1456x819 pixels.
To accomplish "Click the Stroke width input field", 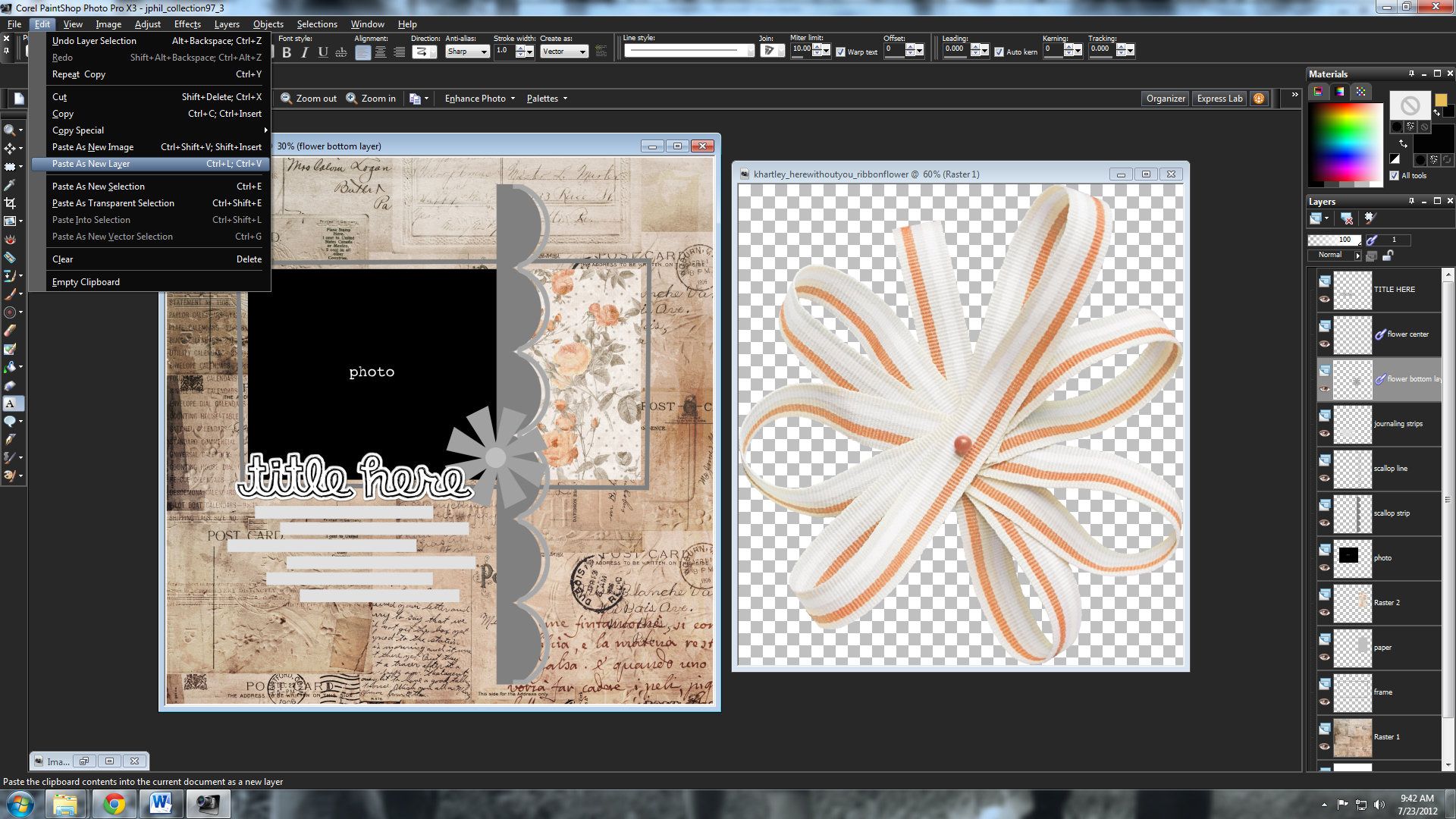I will click(504, 52).
